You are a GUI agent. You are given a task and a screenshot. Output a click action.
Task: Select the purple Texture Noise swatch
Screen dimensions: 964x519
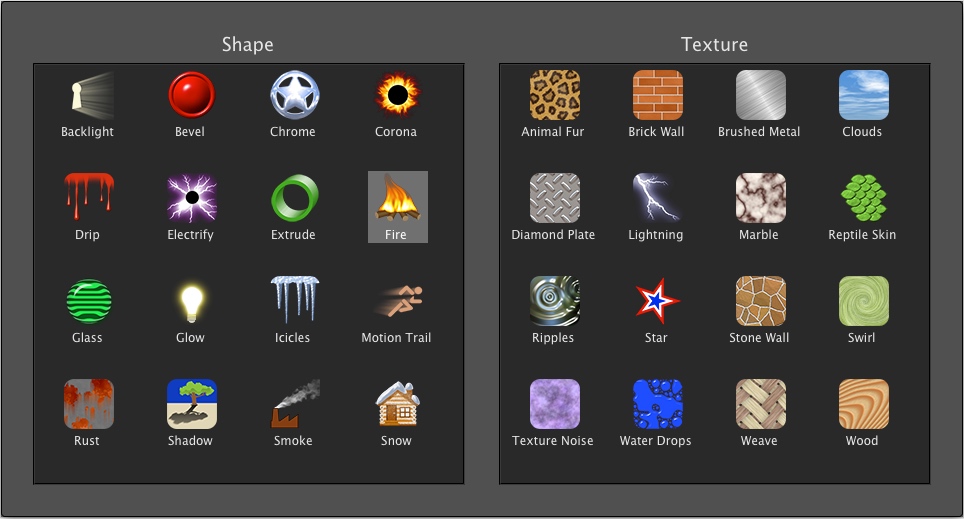(x=555, y=404)
